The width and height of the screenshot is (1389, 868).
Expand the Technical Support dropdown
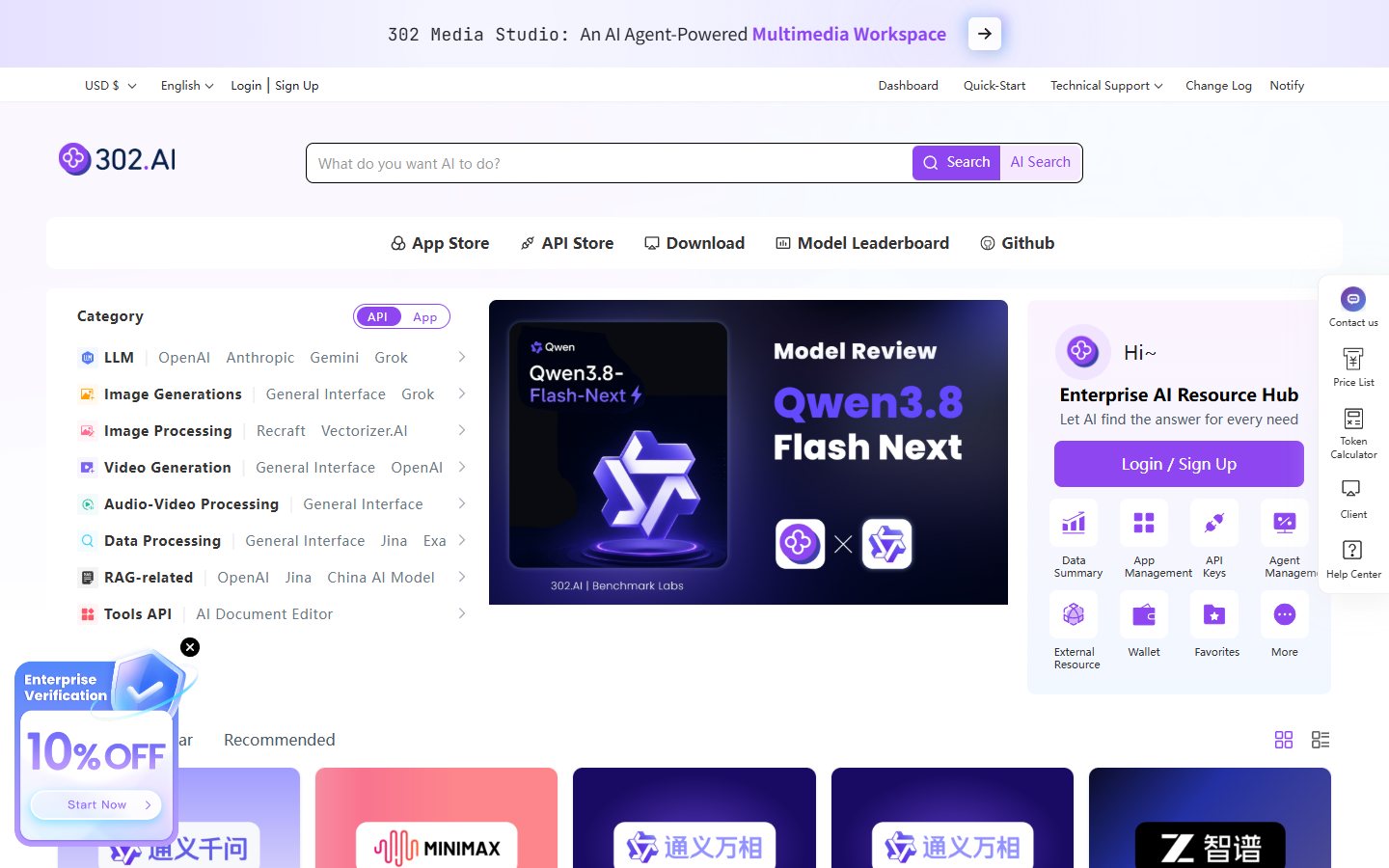1106,85
